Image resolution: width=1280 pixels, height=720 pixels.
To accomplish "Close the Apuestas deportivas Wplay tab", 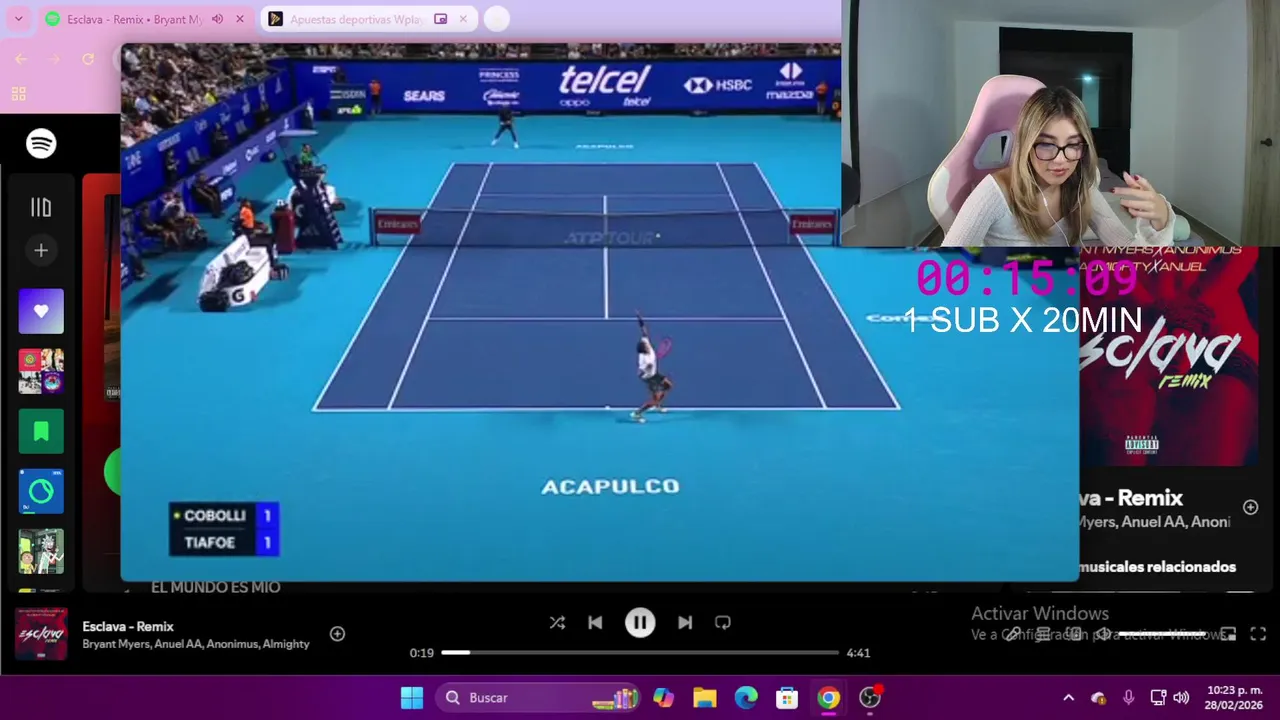I will coord(463,19).
